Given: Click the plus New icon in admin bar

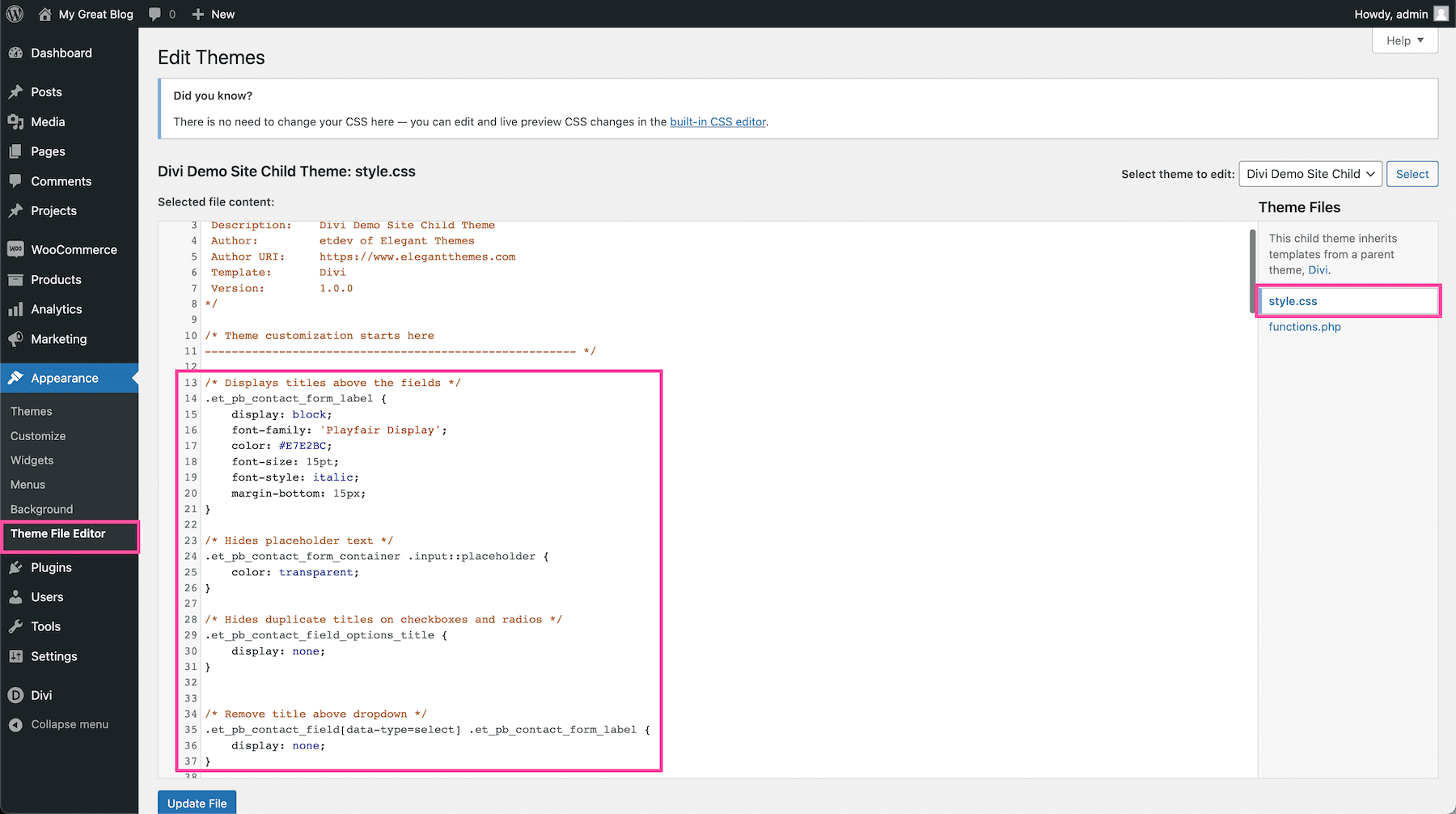Looking at the screenshot, I should point(198,14).
